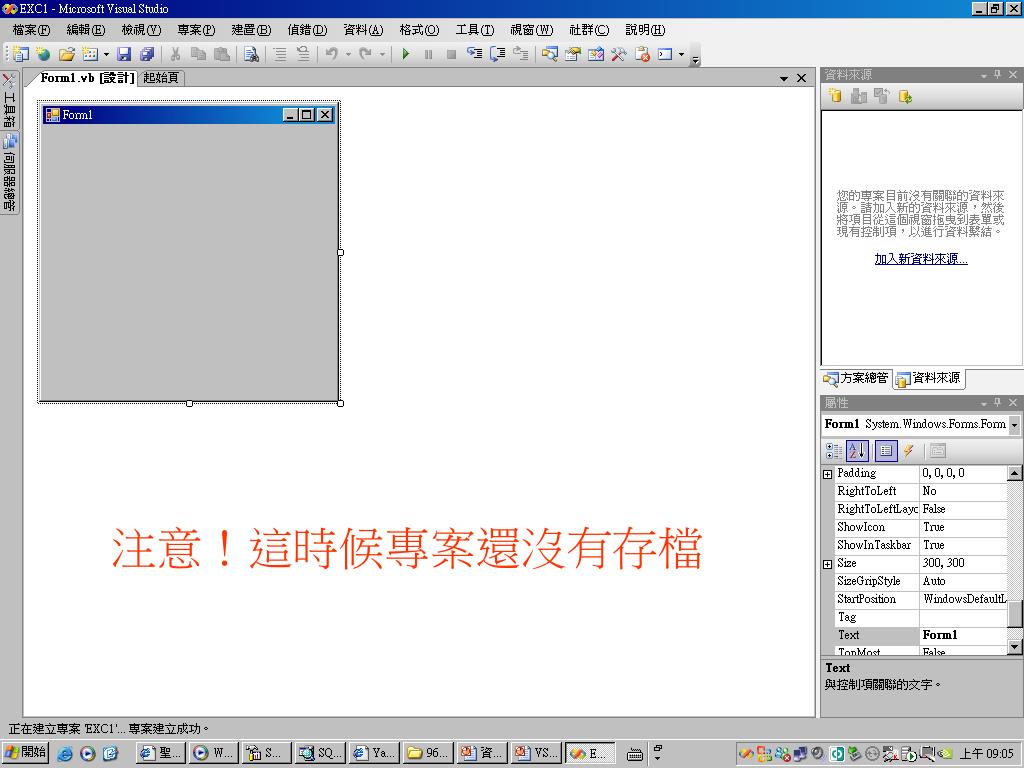
Task: Open the 專案(P) menu
Action: pos(196,30)
